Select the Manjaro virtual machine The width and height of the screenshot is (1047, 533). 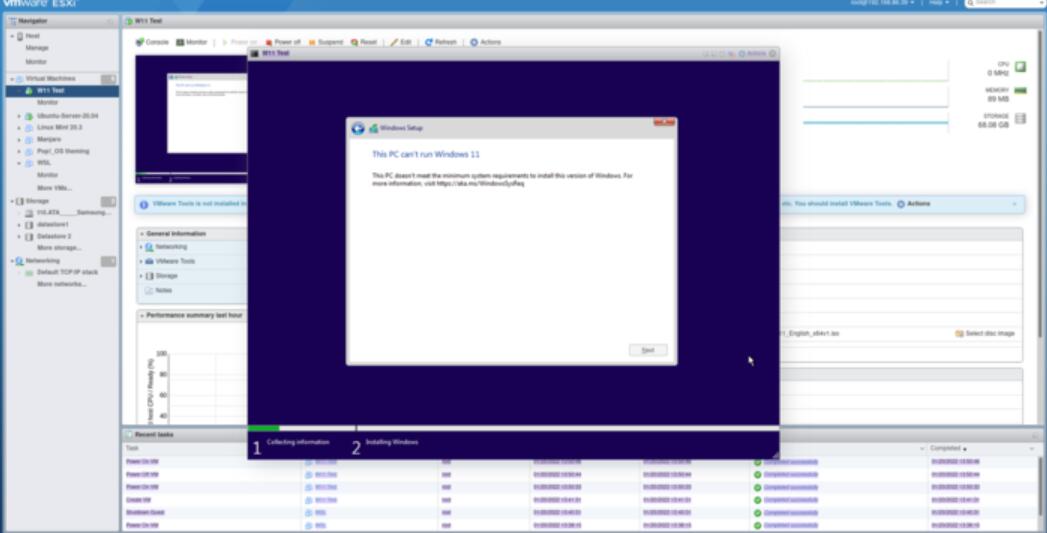(49, 139)
